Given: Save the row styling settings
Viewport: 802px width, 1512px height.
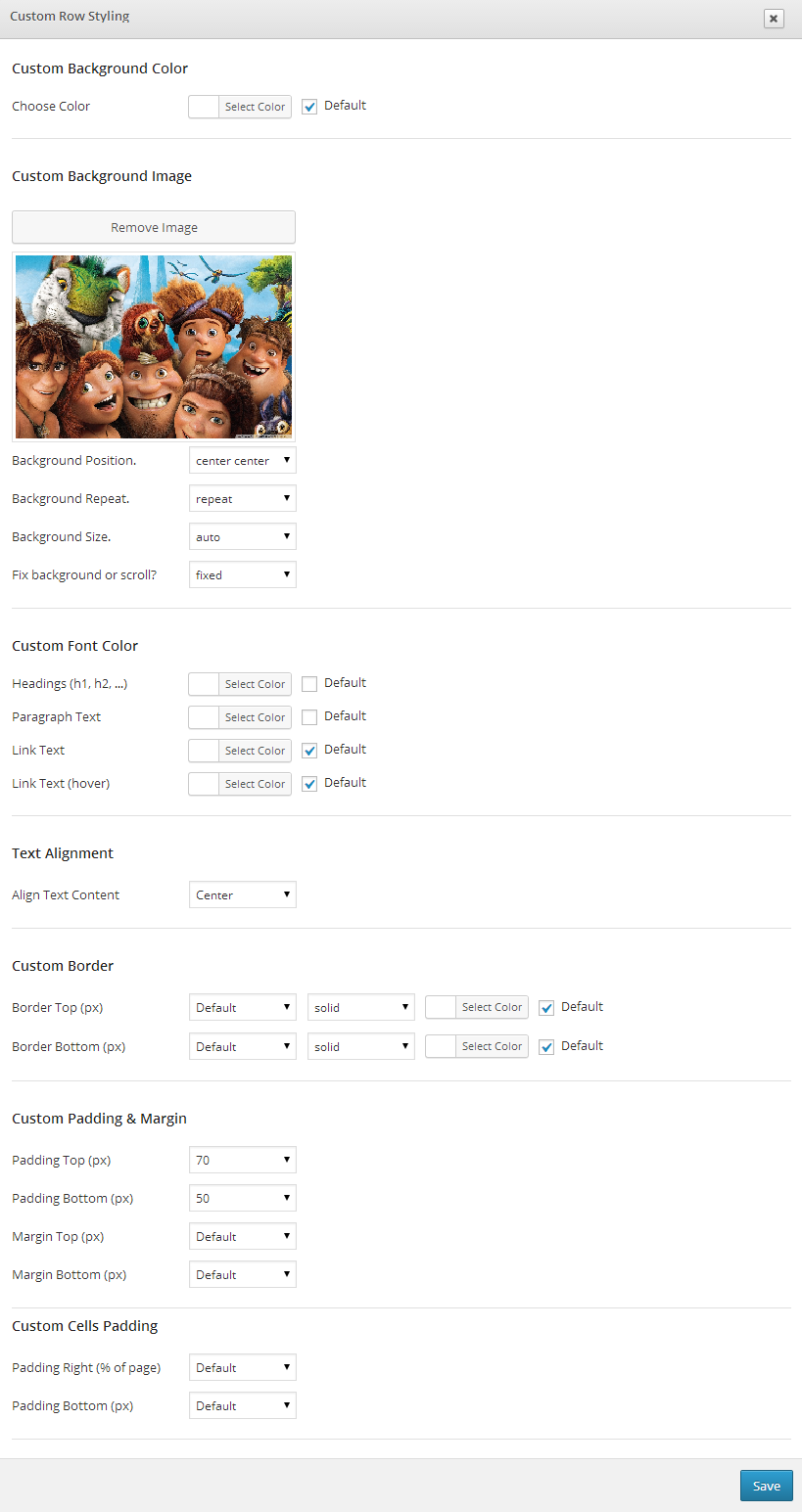Looking at the screenshot, I should (x=766, y=1486).
